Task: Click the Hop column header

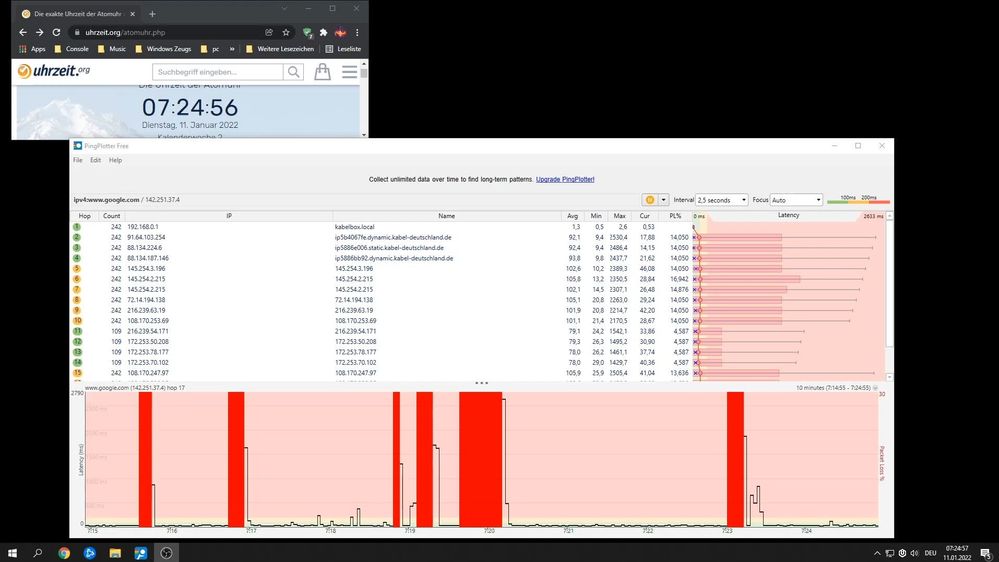Action: (x=84, y=216)
